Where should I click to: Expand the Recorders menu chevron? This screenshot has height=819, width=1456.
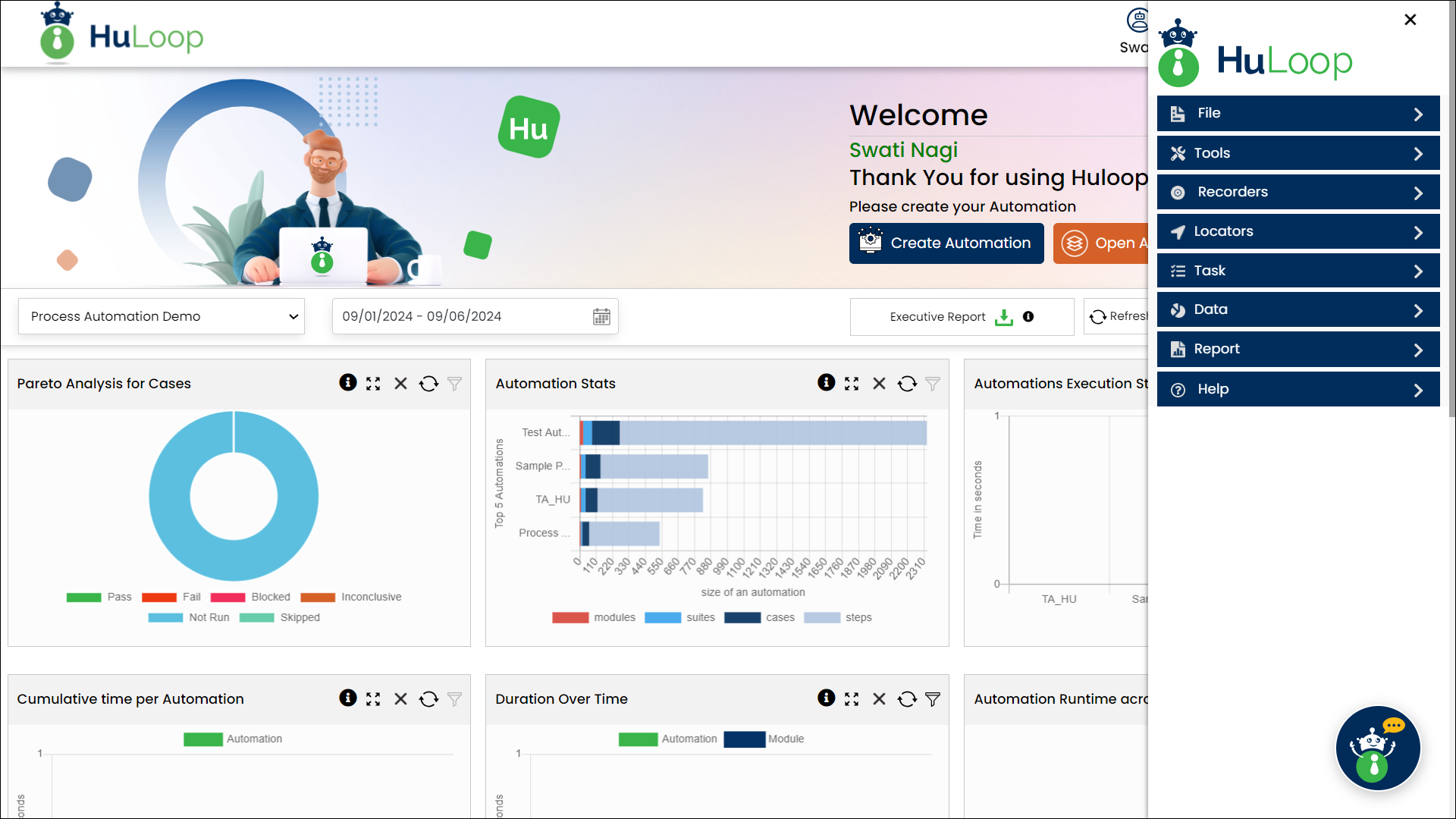pos(1419,193)
